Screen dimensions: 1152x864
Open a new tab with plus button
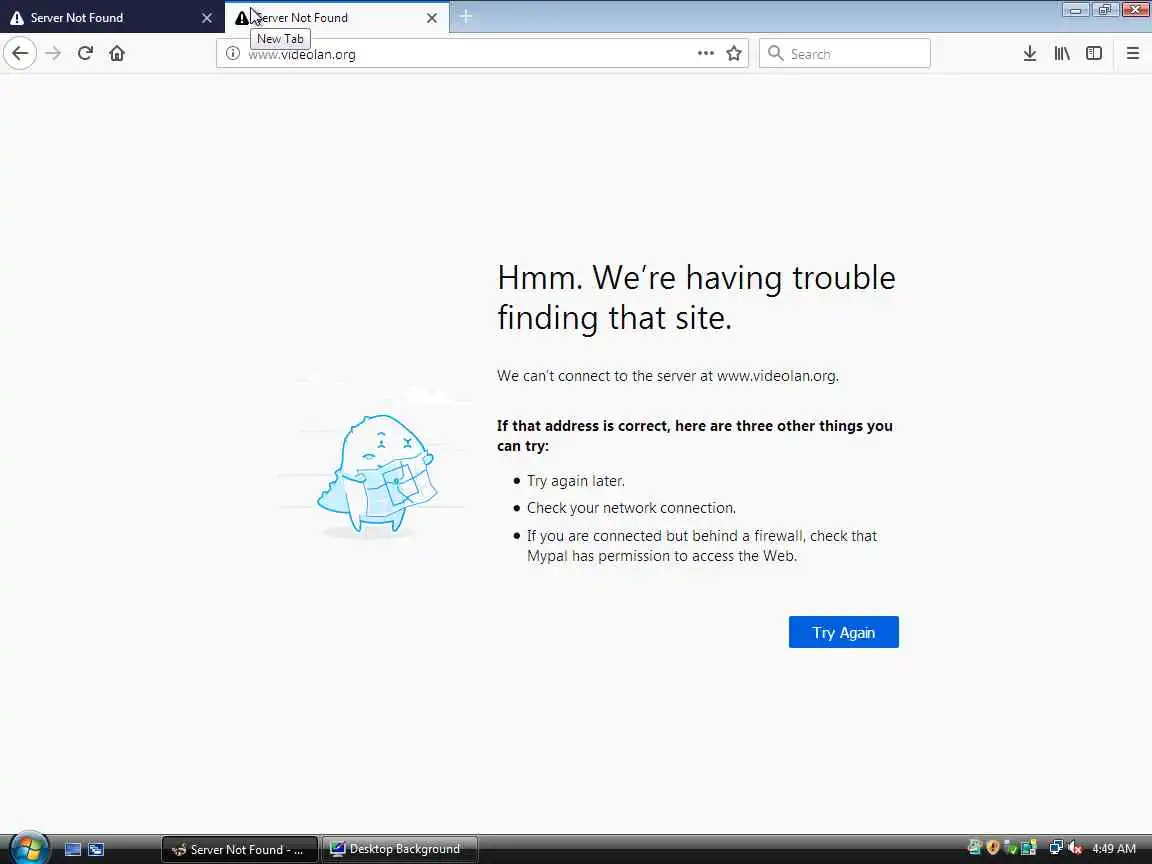click(466, 16)
